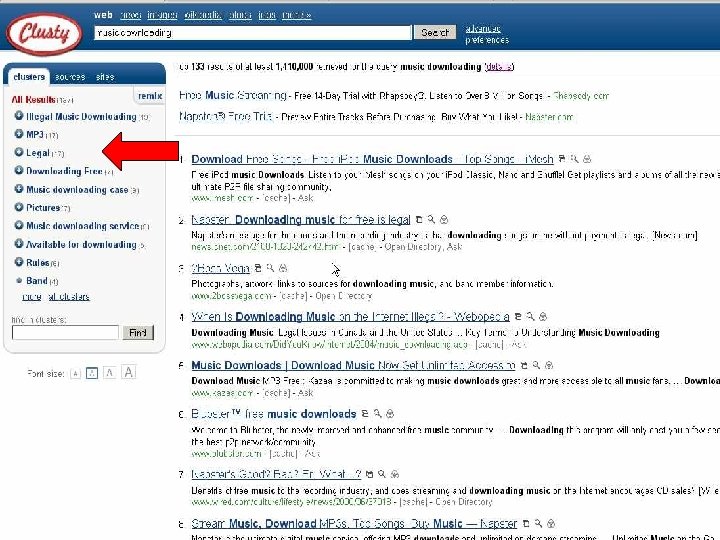This screenshot has height=540, width=720.
Task: Click show in clusters icon for Napster legal result
Action: [444, 220]
